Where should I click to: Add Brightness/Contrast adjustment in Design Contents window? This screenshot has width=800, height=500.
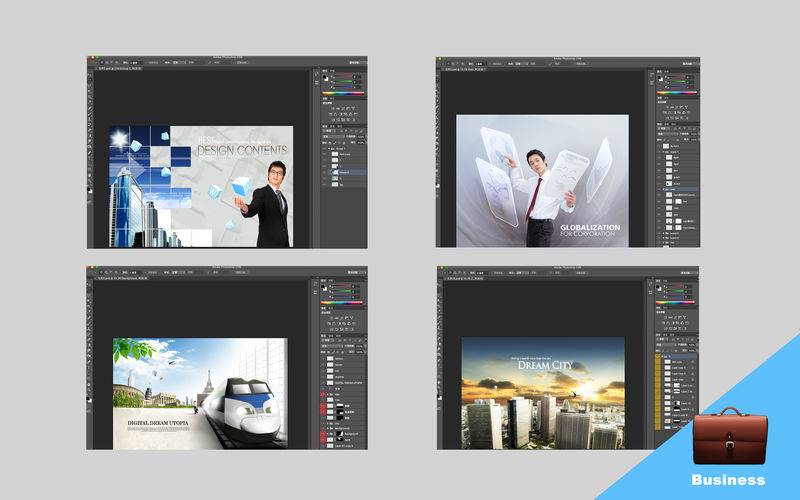[x=333, y=108]
